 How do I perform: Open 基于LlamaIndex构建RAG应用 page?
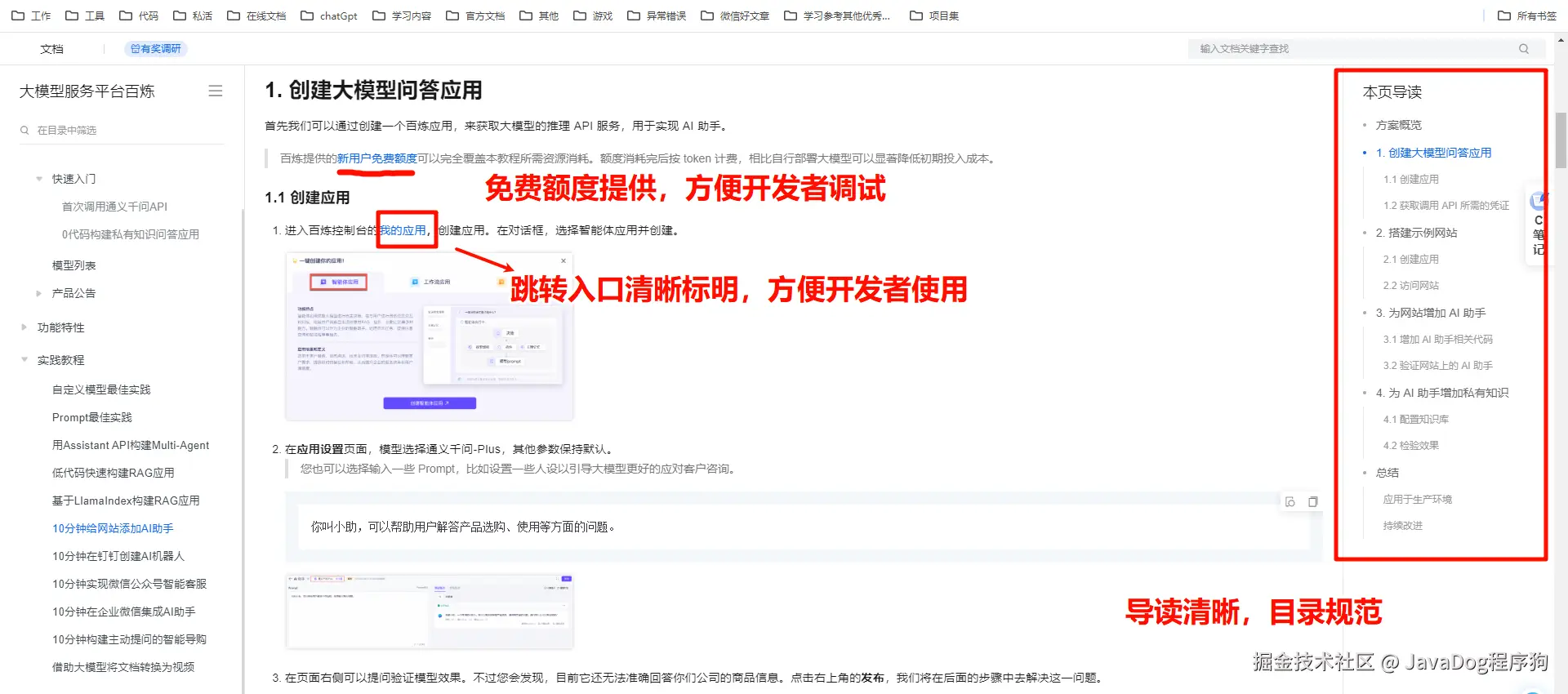126,500
